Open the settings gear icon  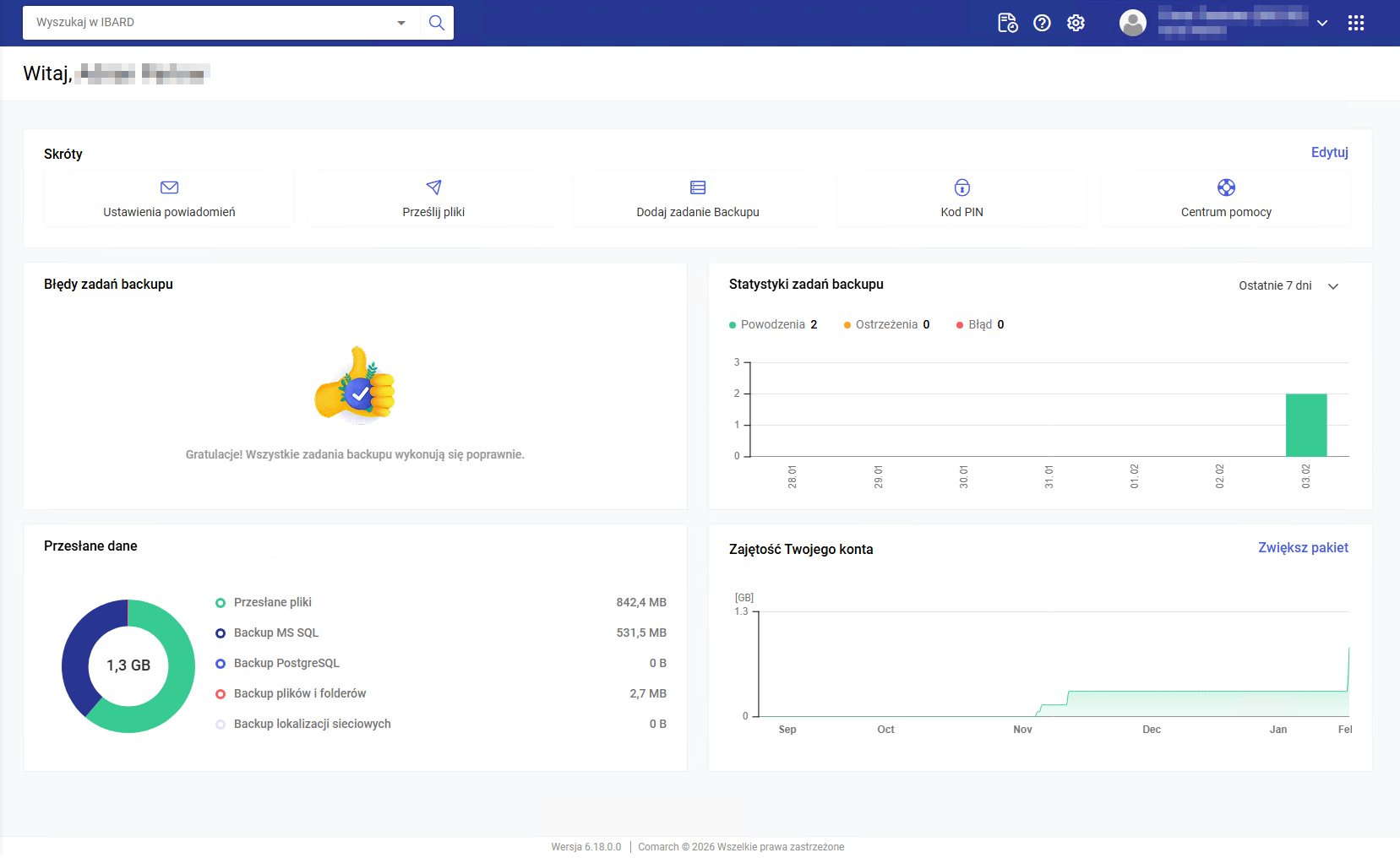pyautogui.click(x=1076, y=23)
